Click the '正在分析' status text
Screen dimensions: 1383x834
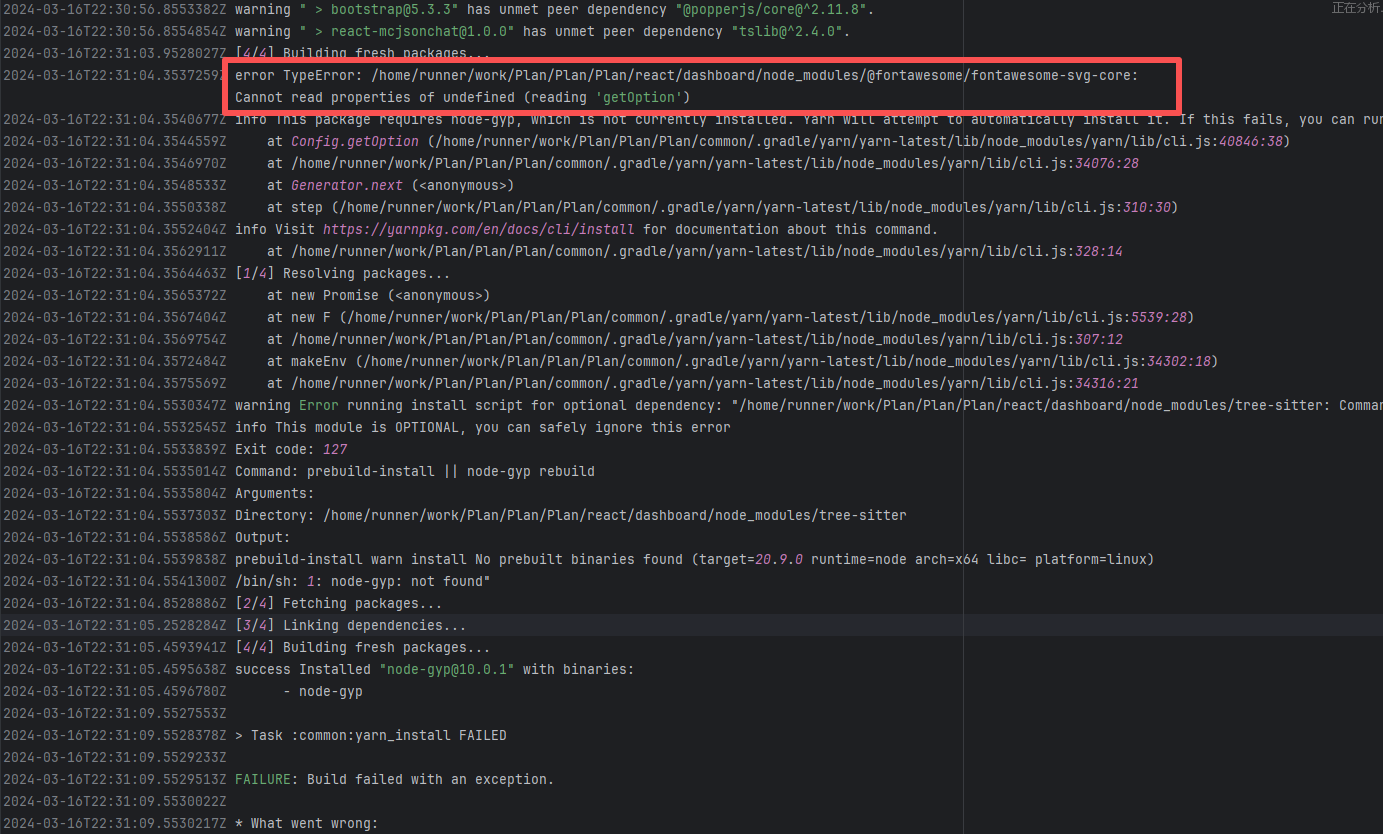point(1355,8)
